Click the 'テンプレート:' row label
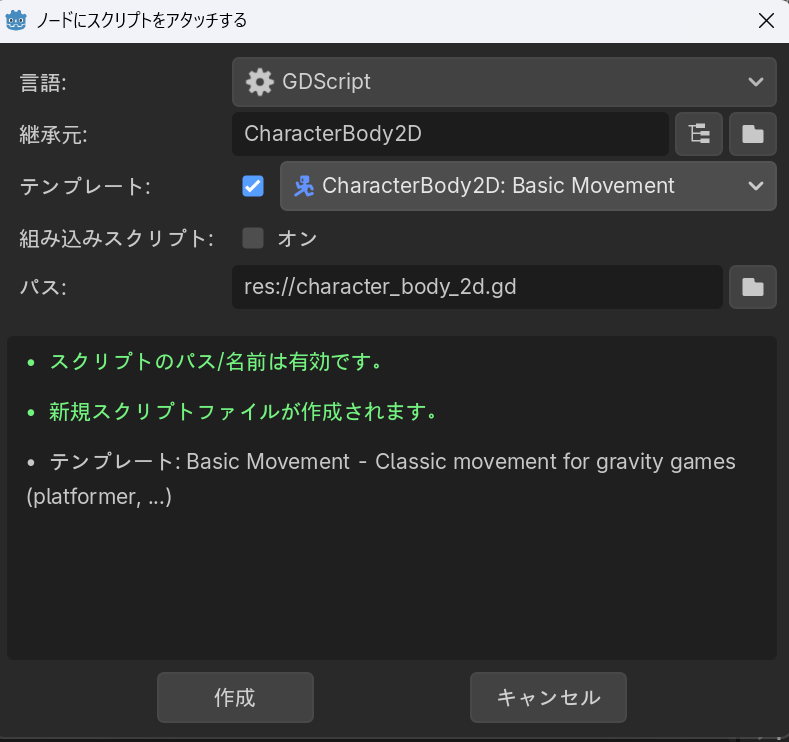789x742 pixels. click(x=85, y=187)
